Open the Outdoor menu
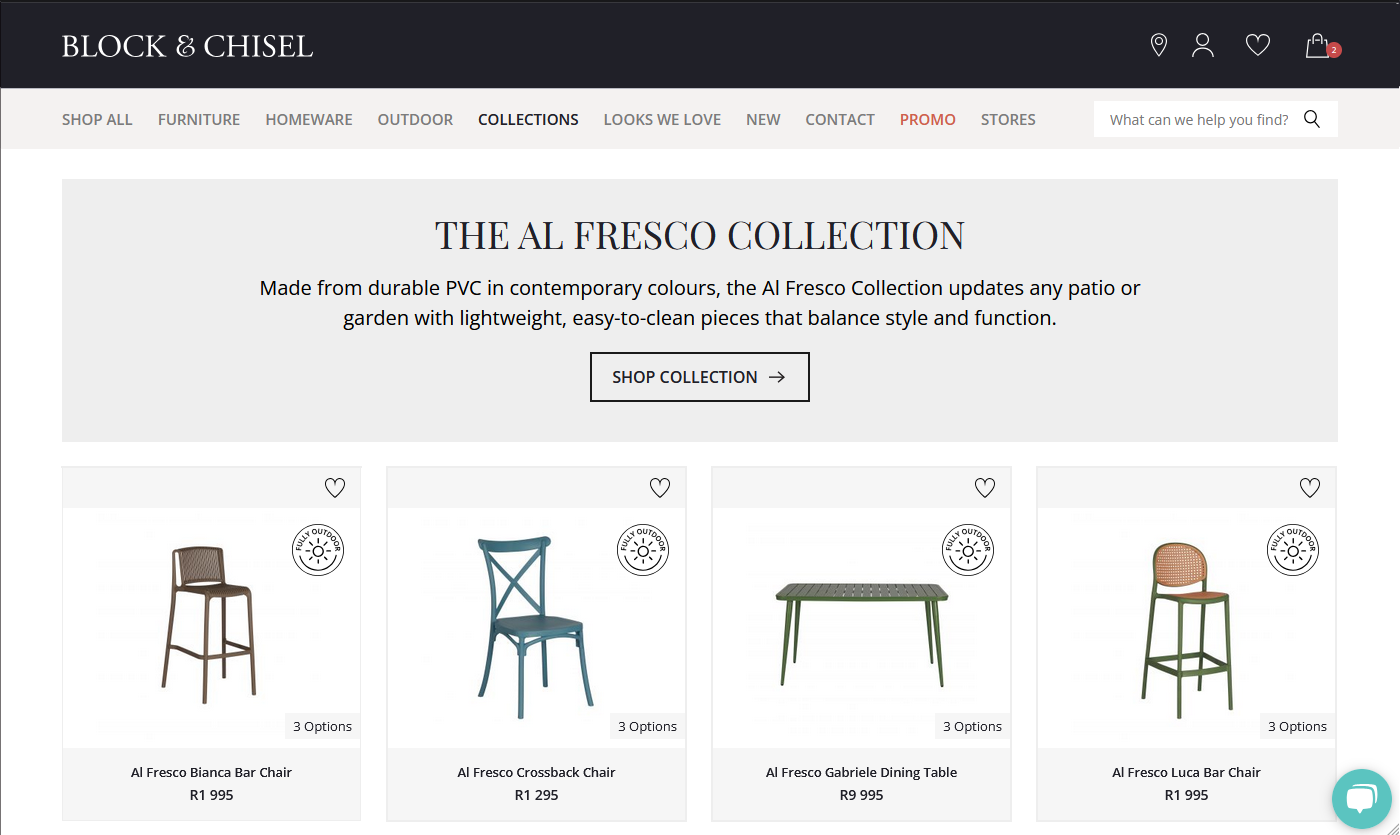1400x835 pixels. coord(415,119)
